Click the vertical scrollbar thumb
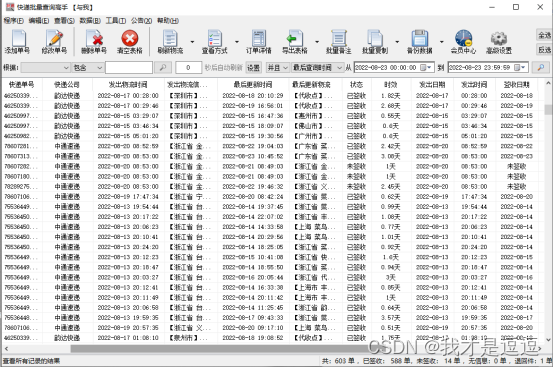 [548, 110]
